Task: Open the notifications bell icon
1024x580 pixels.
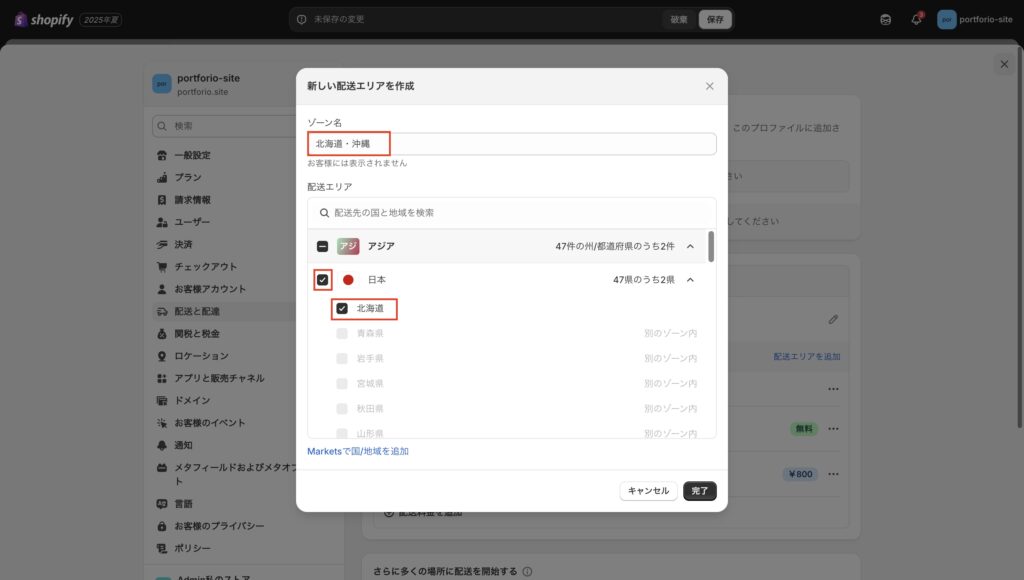Action: (x=916, y=20)
